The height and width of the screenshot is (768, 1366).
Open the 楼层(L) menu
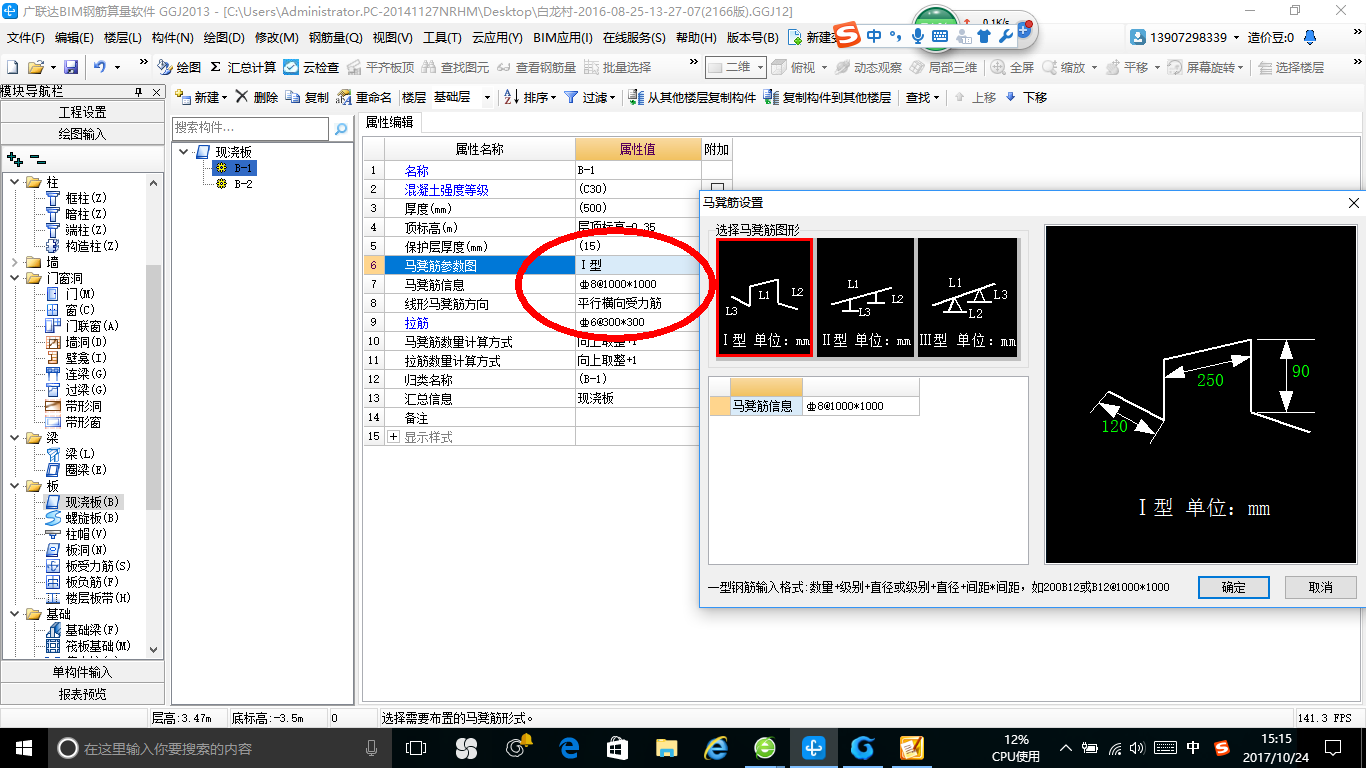[x=123, y=38]
